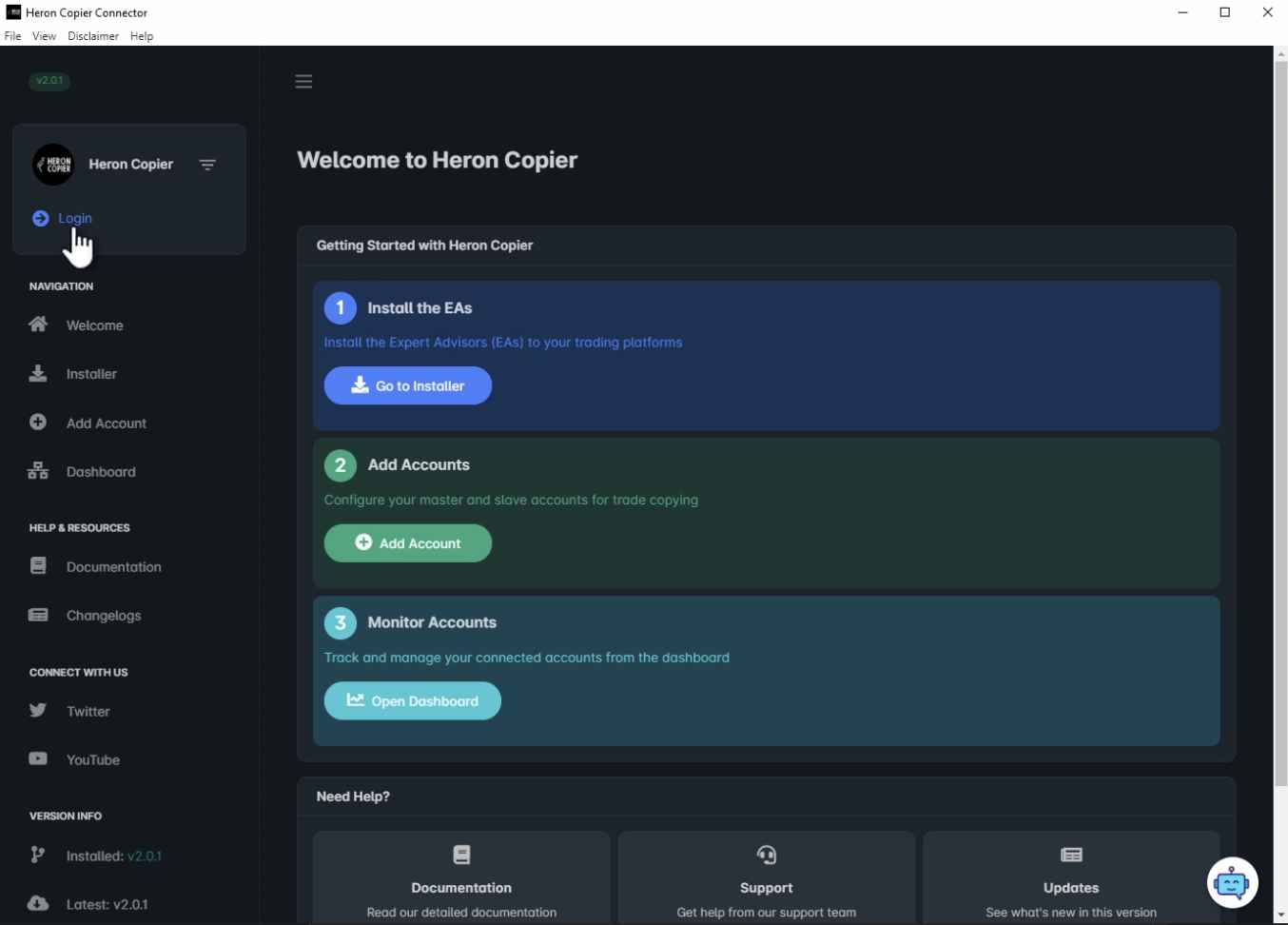Open the support chatbot in the corner
Image resolution: width=1288 pixels, height=925 pixels.
point(1233,882)
